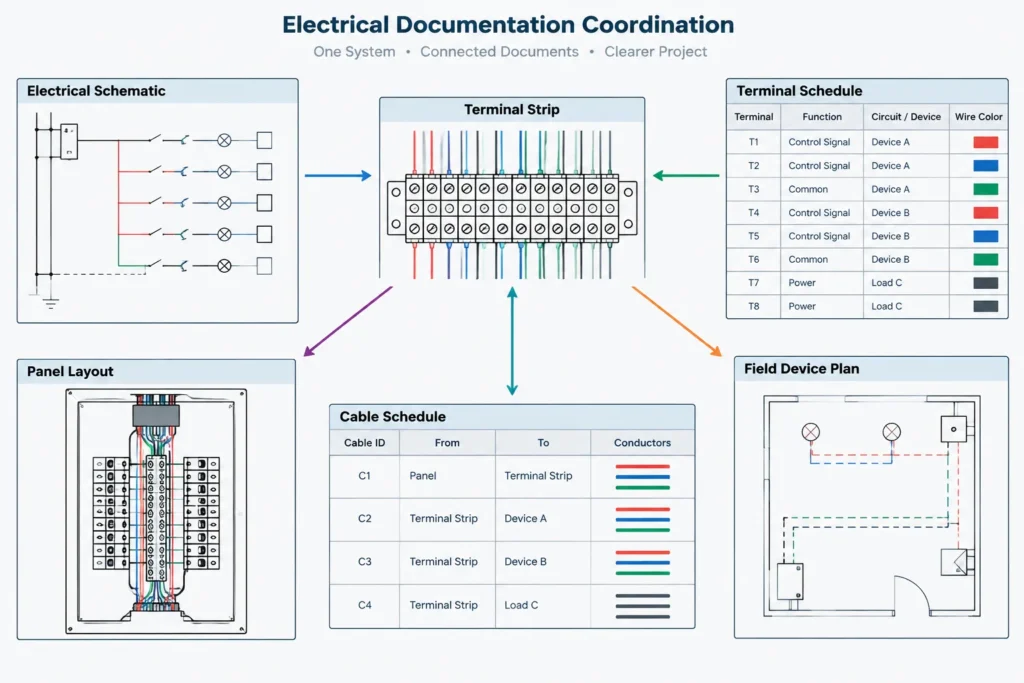Select T5 blue wire color swatch
This screenshot has height=683, width=1024.
coord(985,236)
